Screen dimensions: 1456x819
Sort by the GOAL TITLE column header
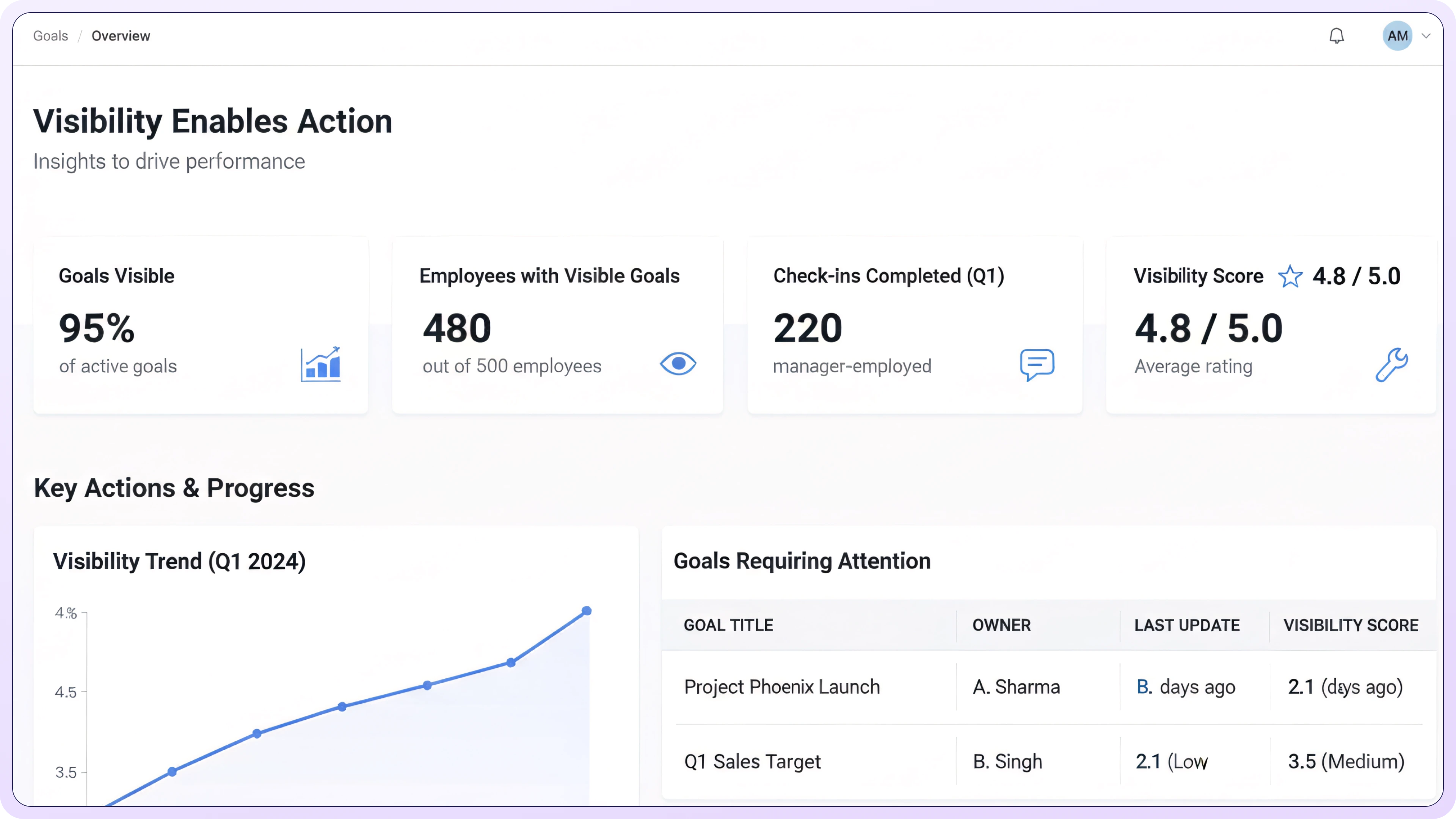tap(728, 625)
